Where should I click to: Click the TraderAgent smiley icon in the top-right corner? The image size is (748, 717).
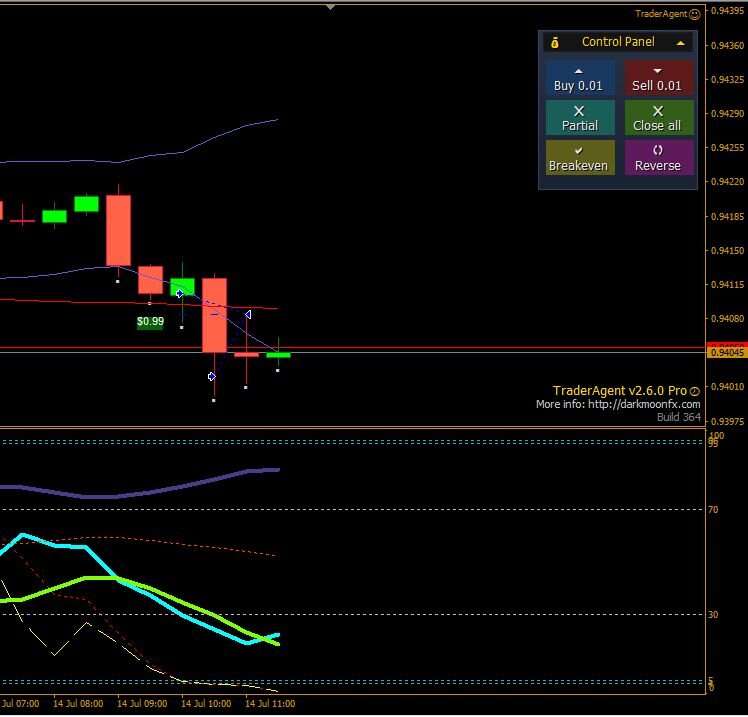tap(695, 14)
